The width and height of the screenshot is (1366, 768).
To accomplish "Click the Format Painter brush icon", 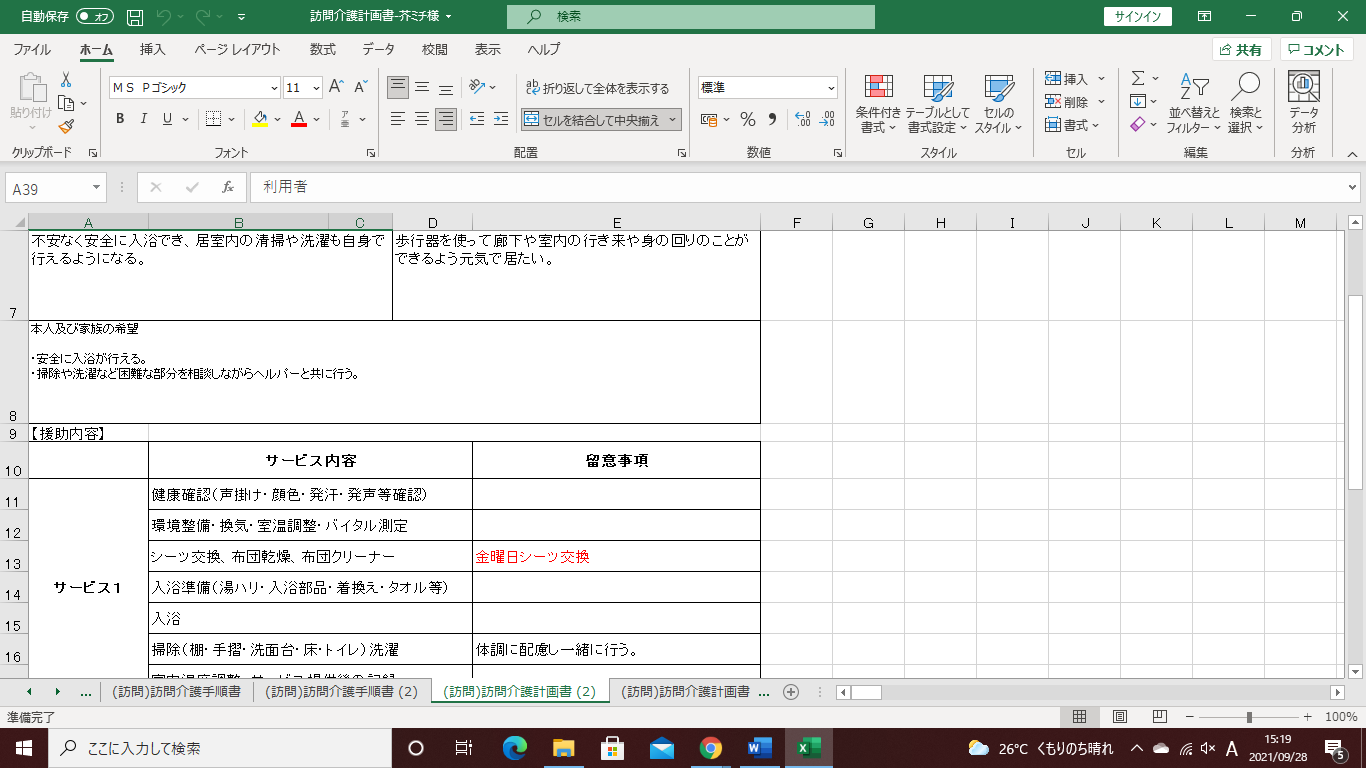I will [66, 127].
